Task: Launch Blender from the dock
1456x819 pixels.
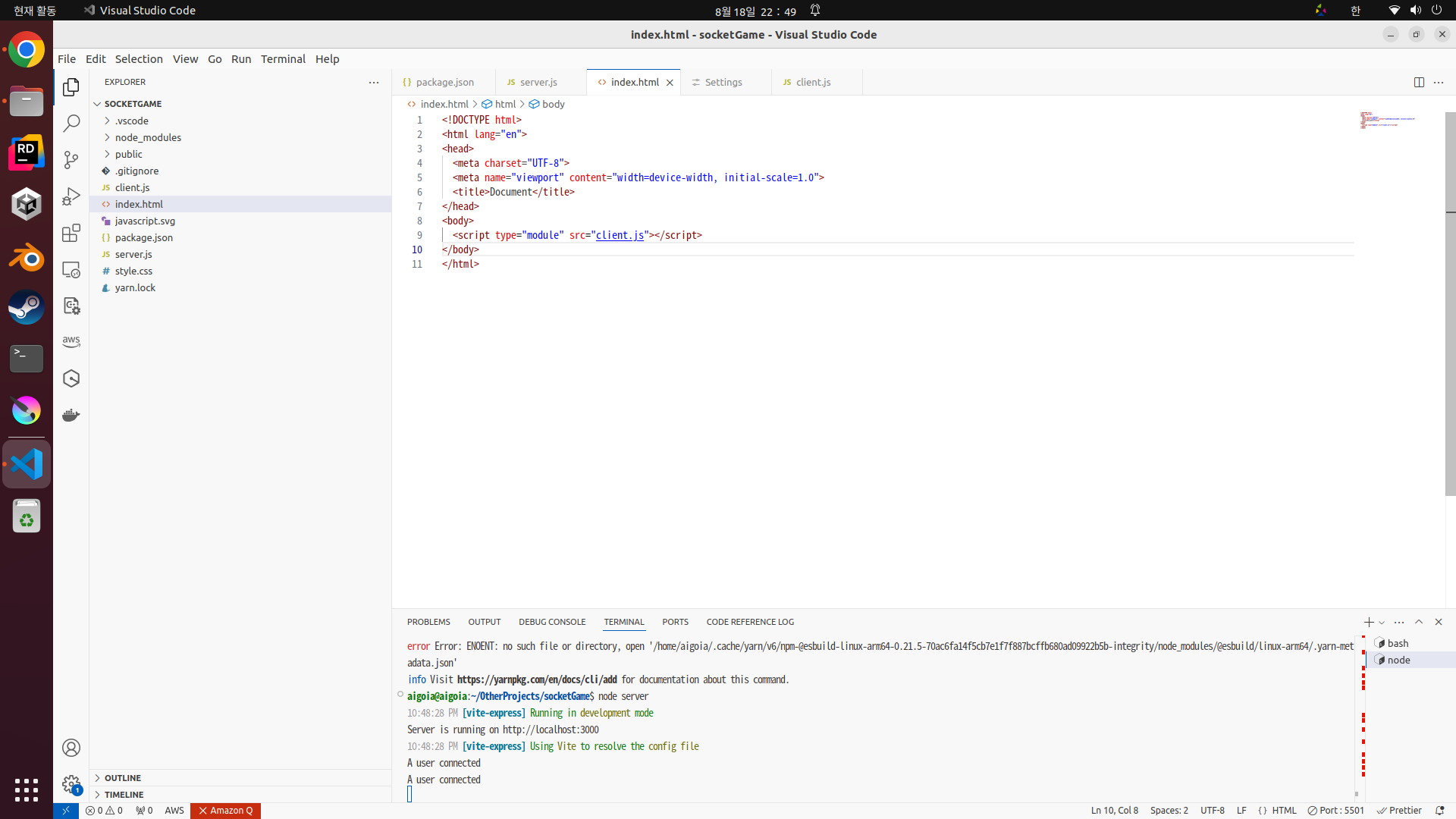Action: click(x=27, y=257)
